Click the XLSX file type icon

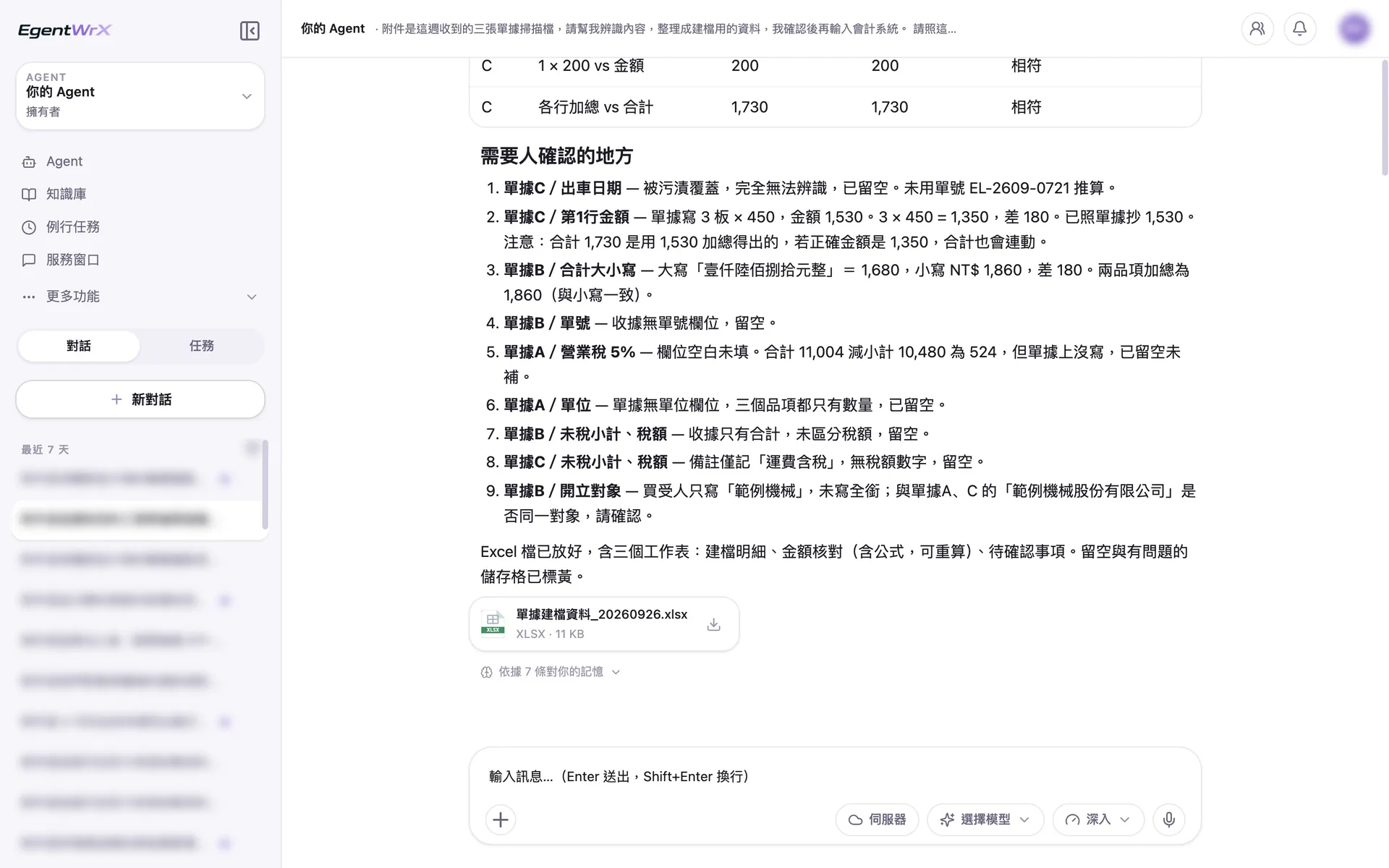[x=493, y=623]
